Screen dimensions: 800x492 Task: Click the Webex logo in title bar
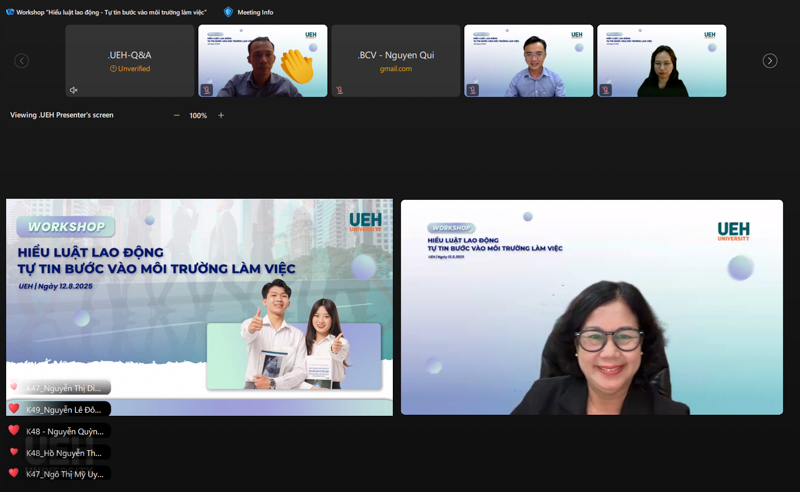pyautogui.click(x=10, y=12)
